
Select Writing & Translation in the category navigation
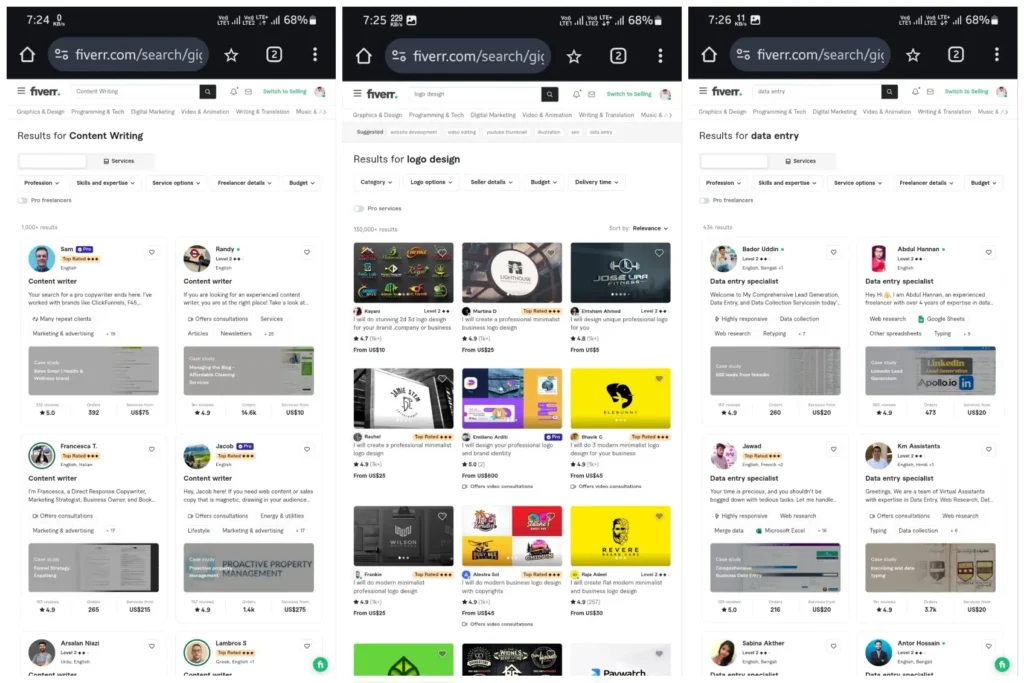pos(263,112)
